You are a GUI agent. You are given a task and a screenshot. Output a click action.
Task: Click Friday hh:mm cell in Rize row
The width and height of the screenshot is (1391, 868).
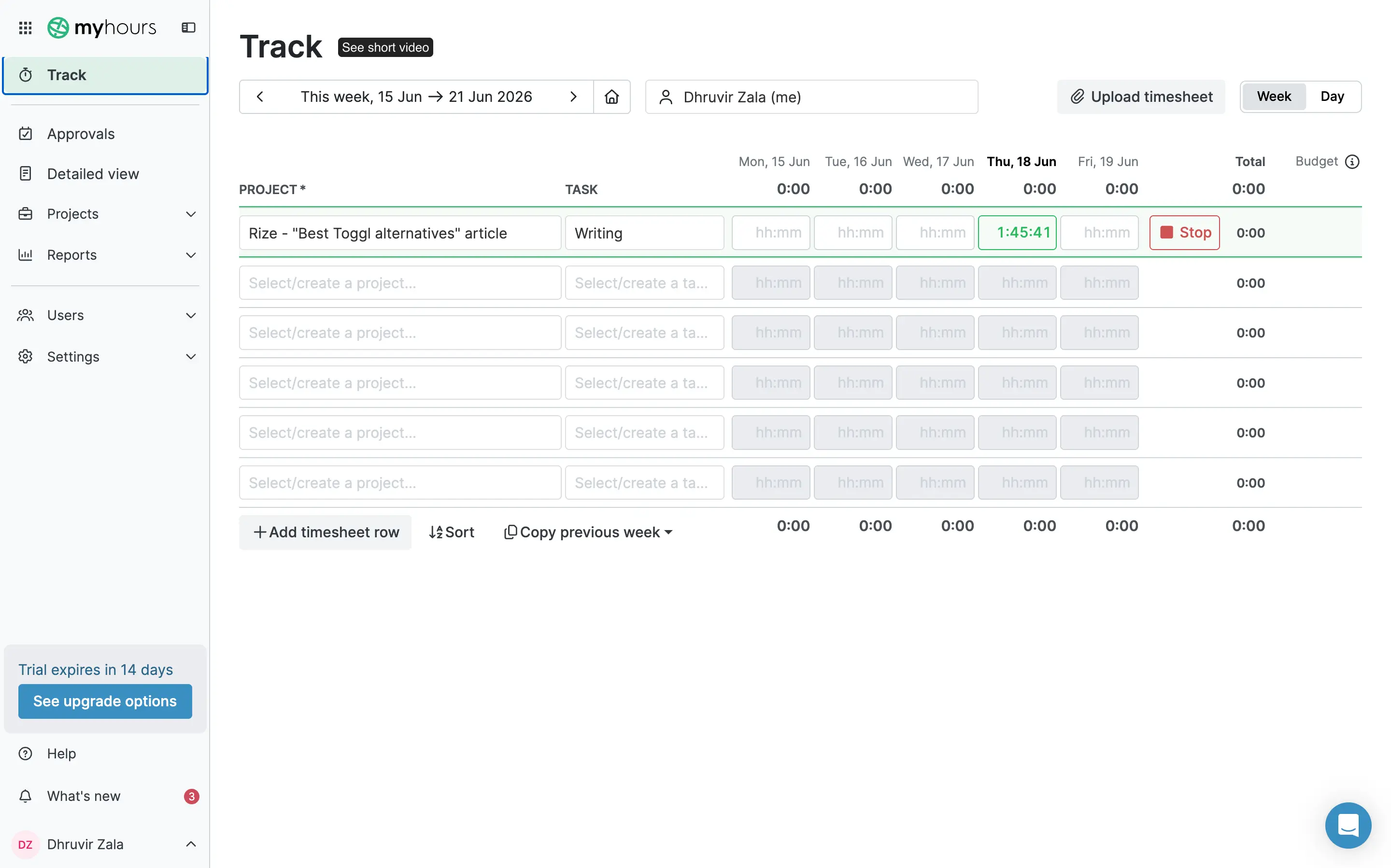point(1099,233)
